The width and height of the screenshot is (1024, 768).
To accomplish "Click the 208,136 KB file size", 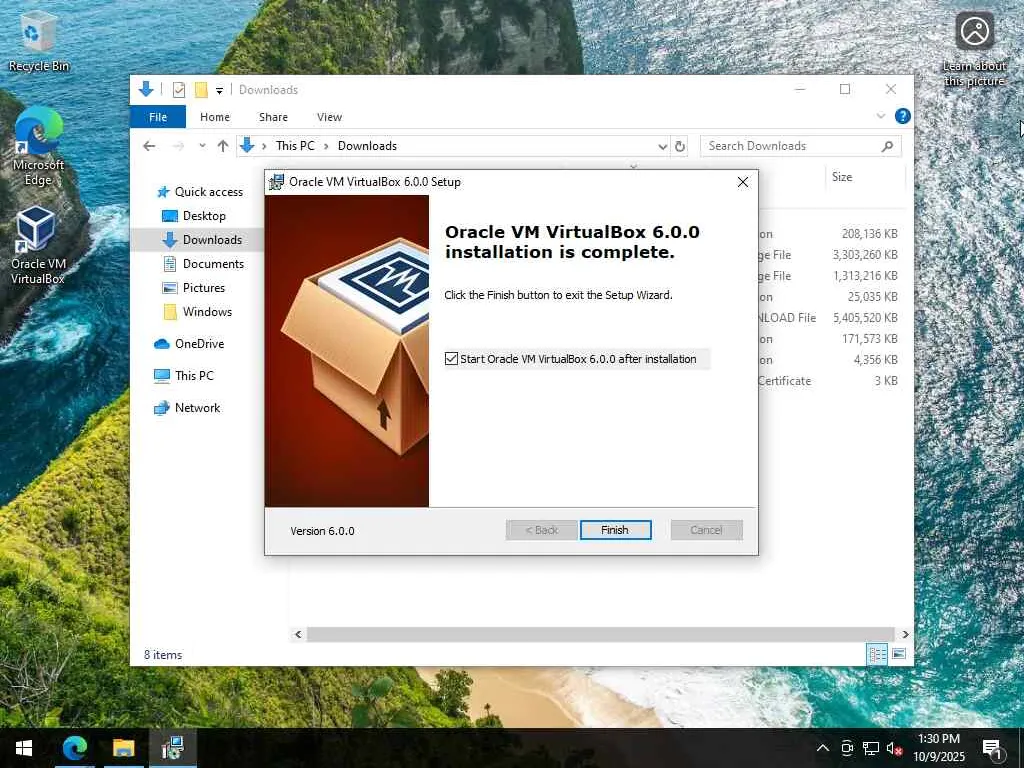I will (869, 234).
